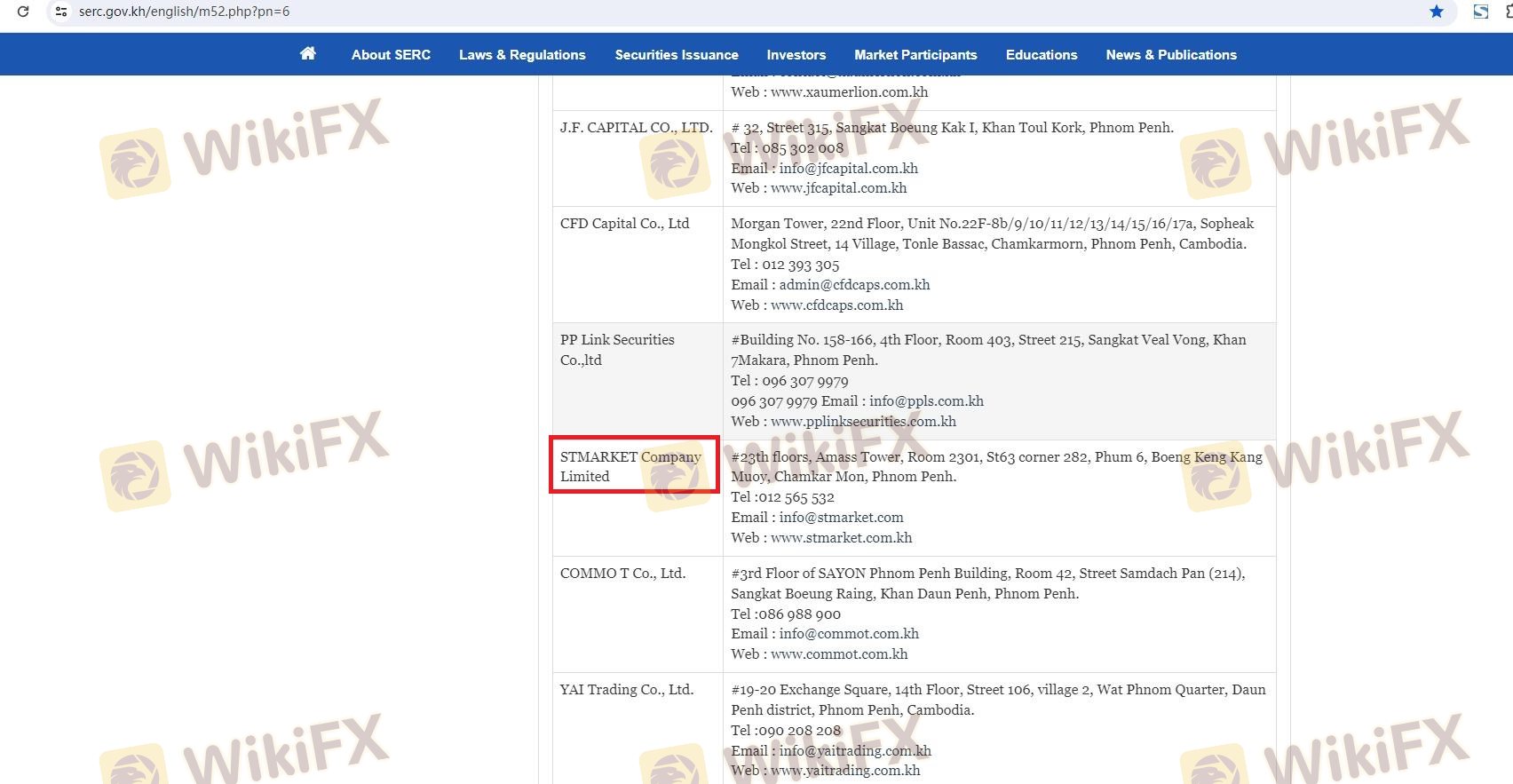Bookmark this page with the star icon
Screen dimensions: 1513x784
1437,12
